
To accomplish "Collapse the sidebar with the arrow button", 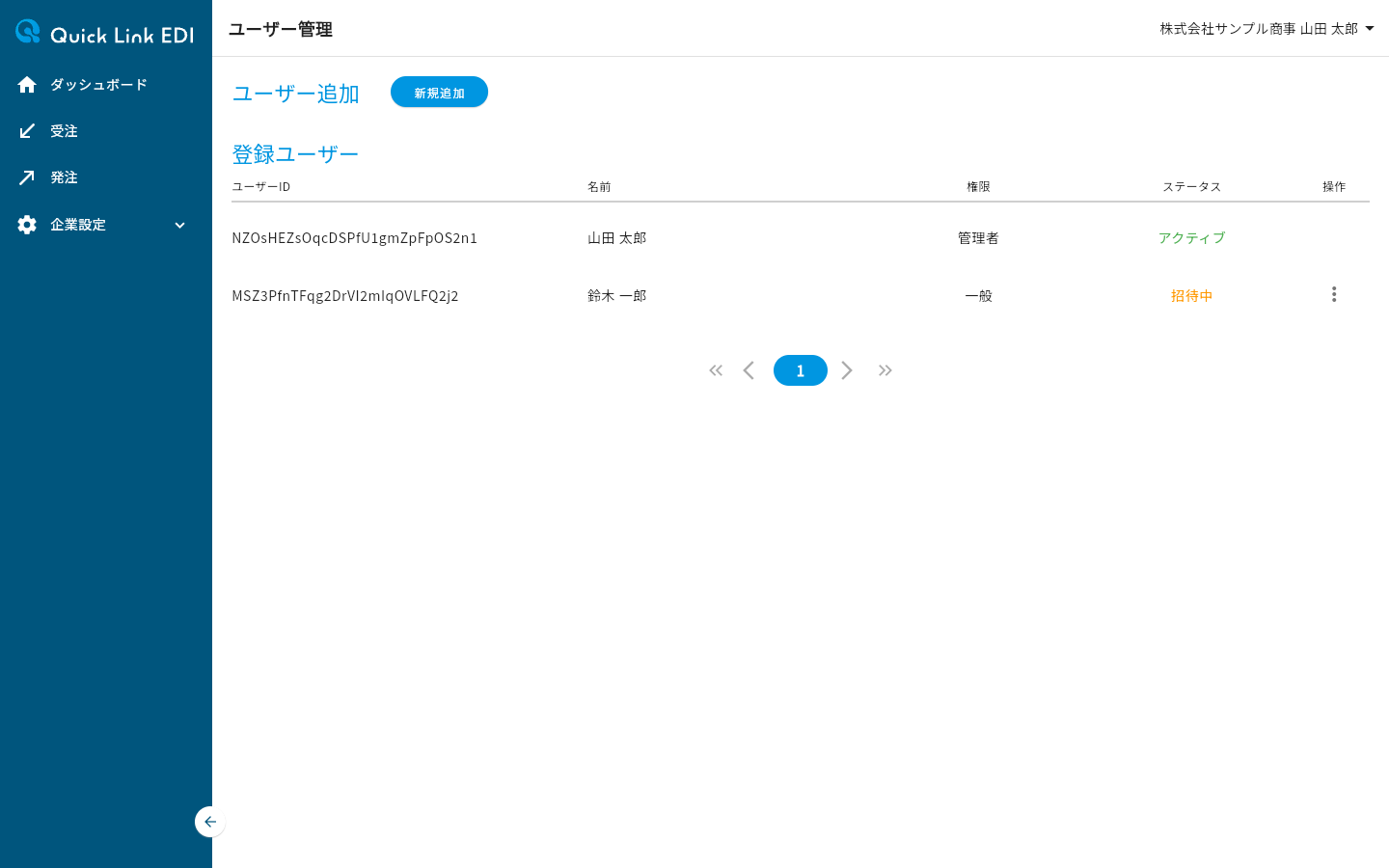I will [209, 822].
